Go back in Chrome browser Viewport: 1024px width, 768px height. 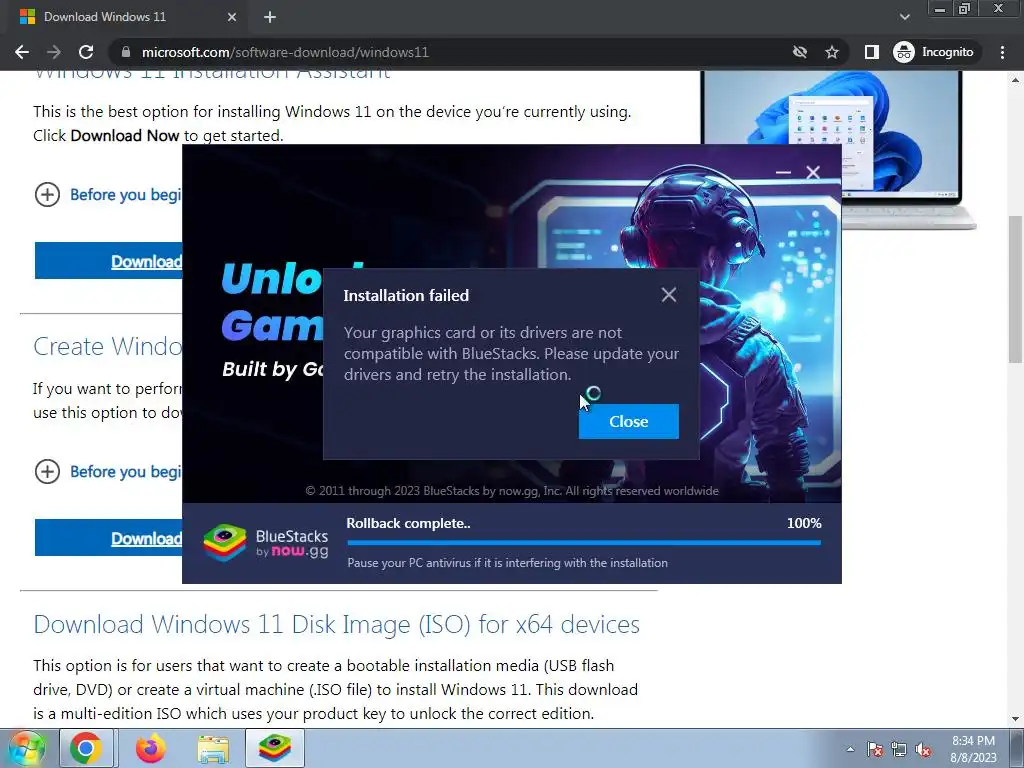pyautogui.click(x=22, y=52)
